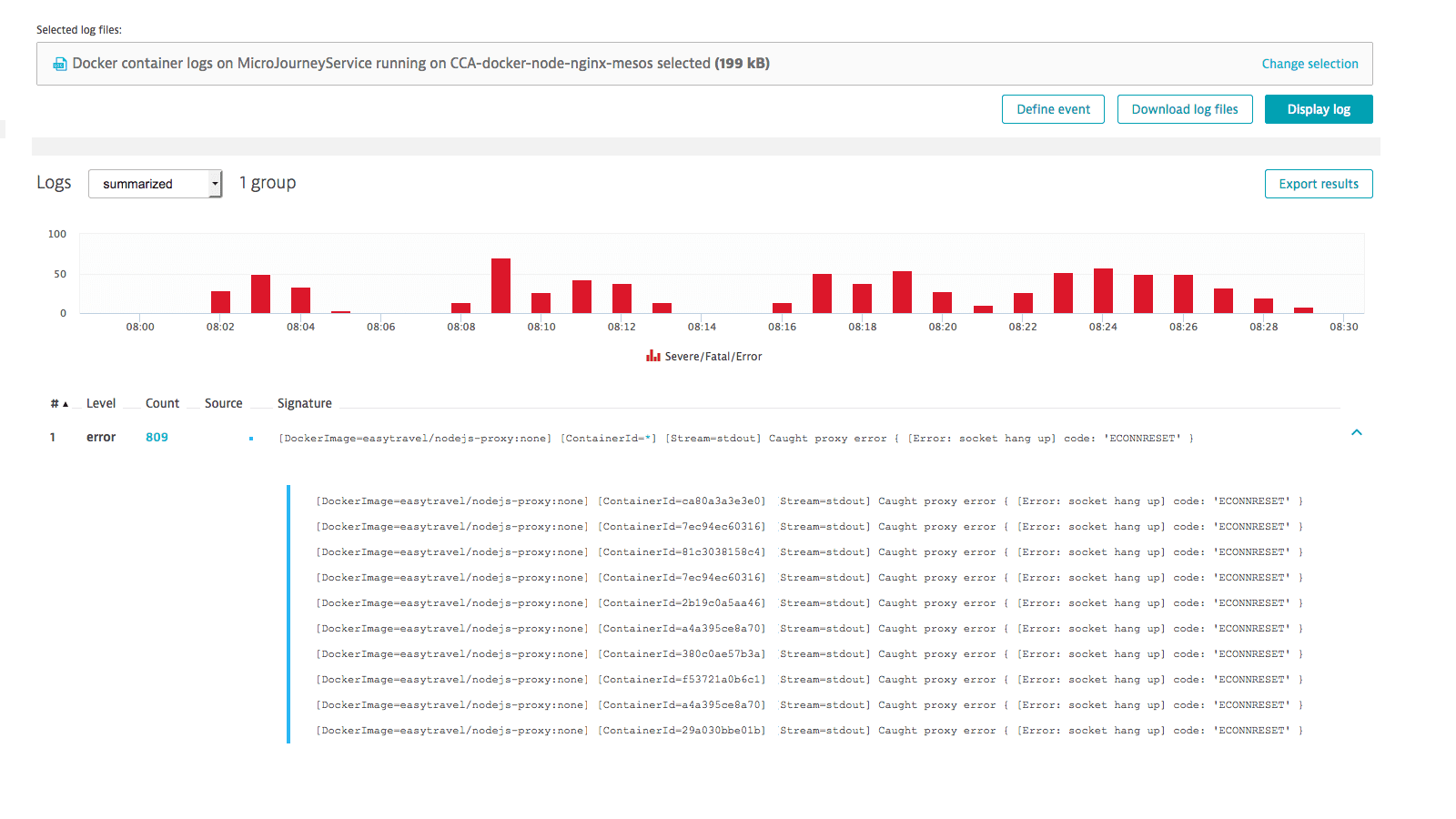The height and width of the screenshot is (819, 1456).
Task: Toggle sorting by the Count column
Action: click(162, 402)
